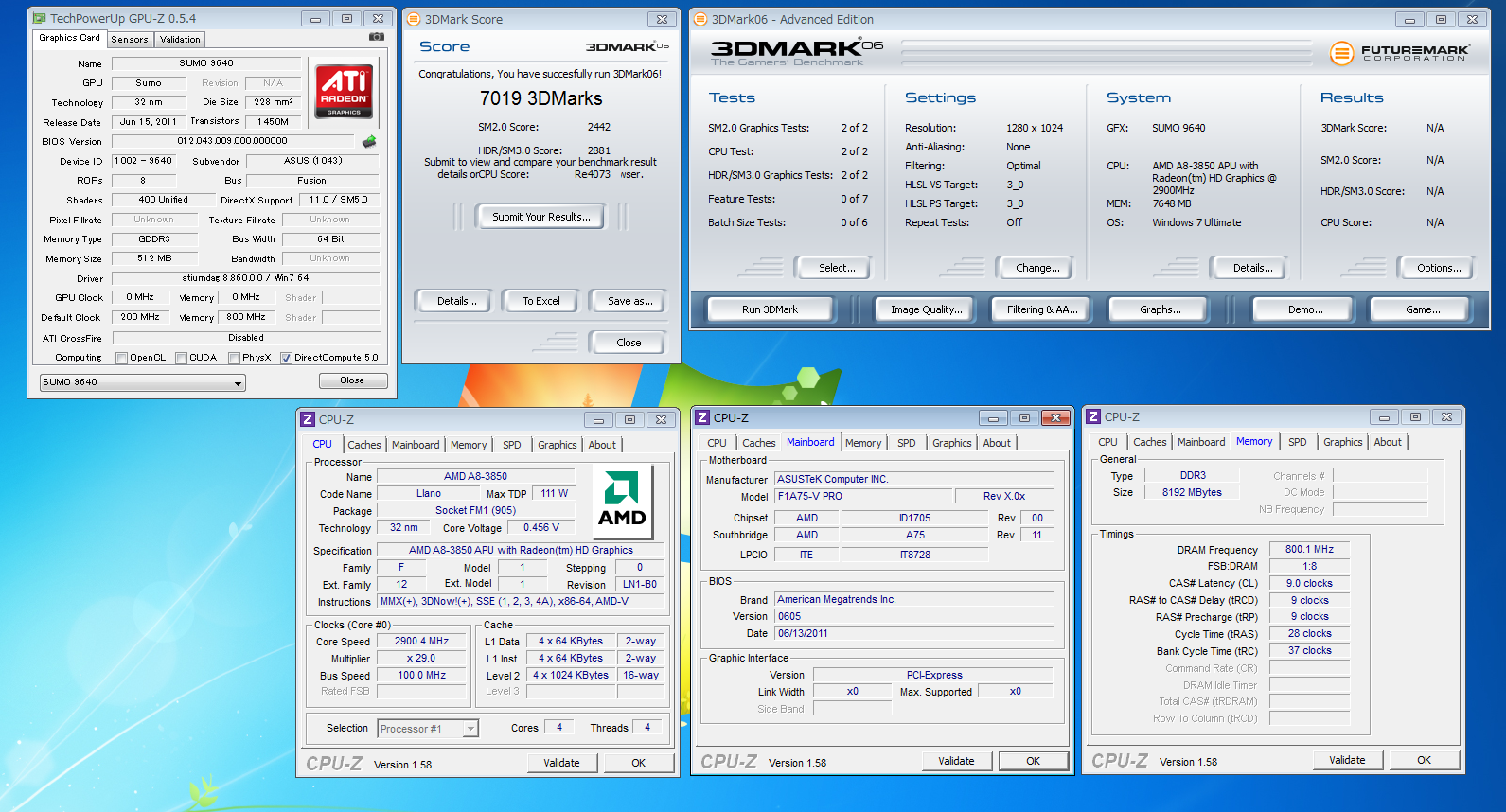Click the title icon of the CPU-Z memory window
The width and height of the screenshot is (1506, 812).
click(x=1093, y=416)
